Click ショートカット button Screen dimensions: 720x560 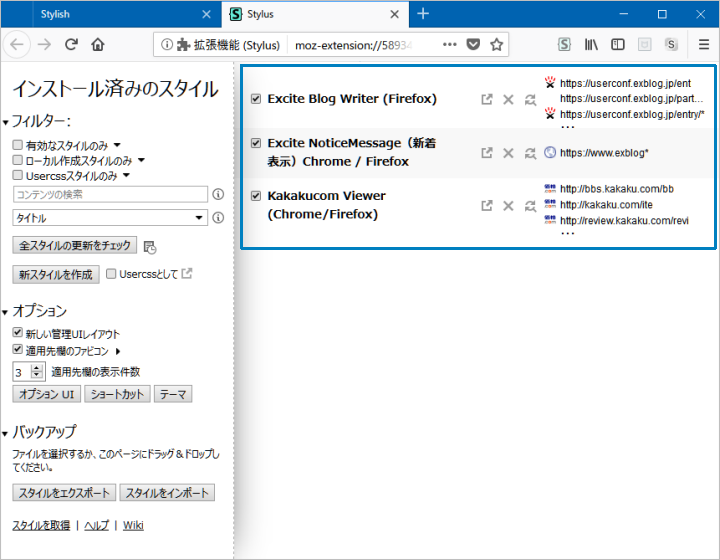tap(117, 394)
